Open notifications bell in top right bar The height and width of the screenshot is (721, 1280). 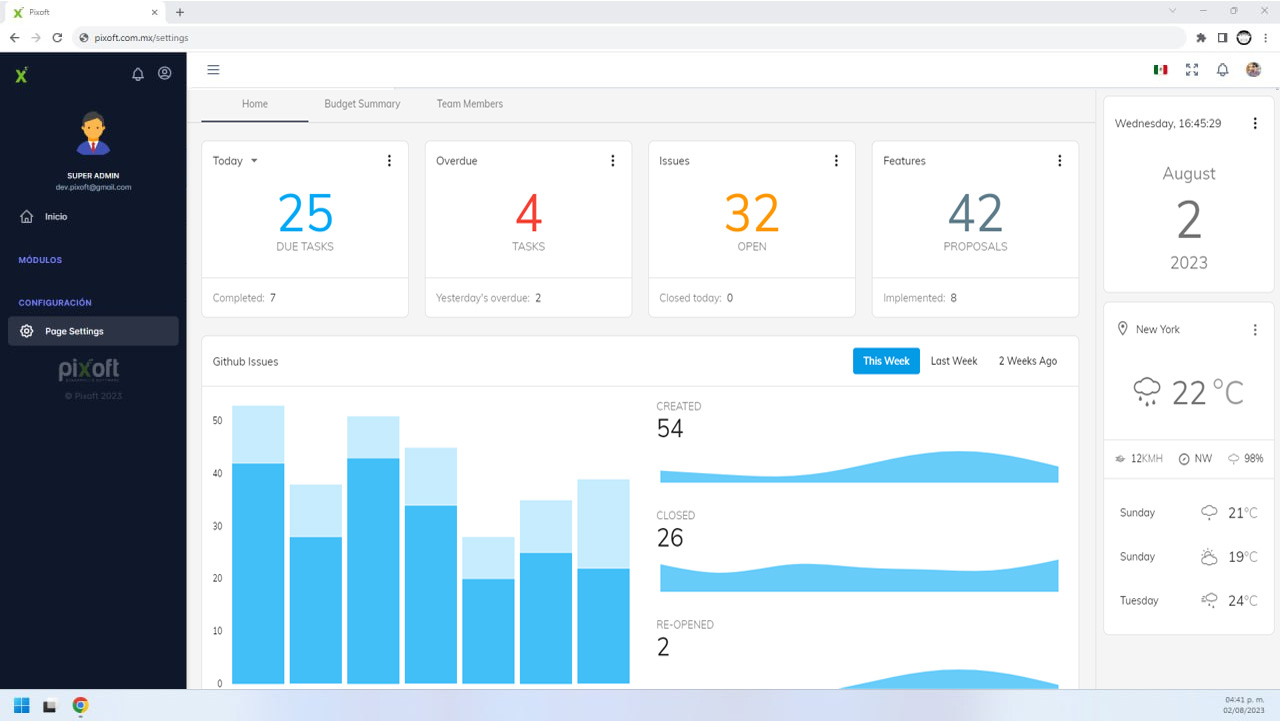1222,70
